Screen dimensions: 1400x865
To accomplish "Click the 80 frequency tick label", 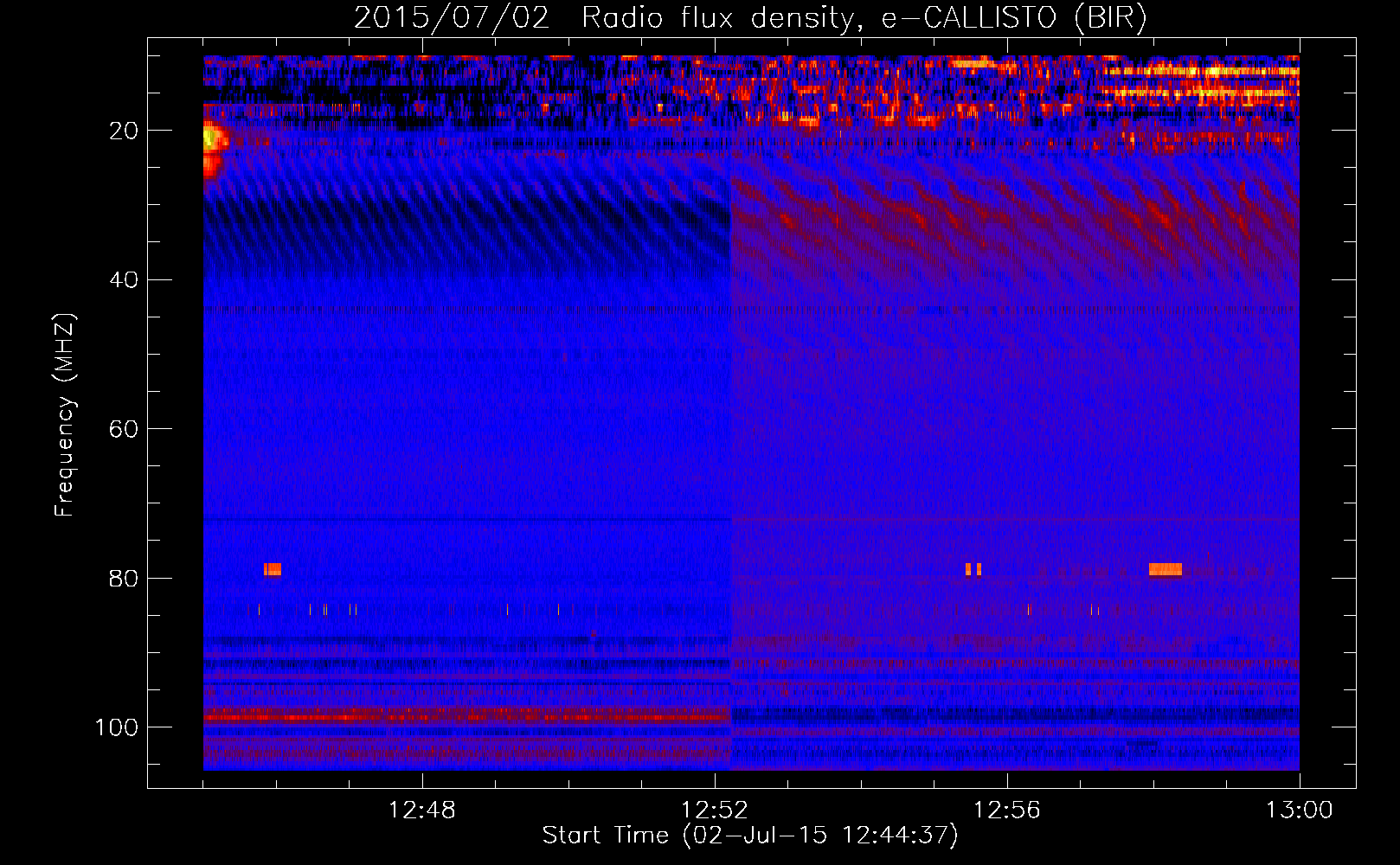I will point(124,579).
